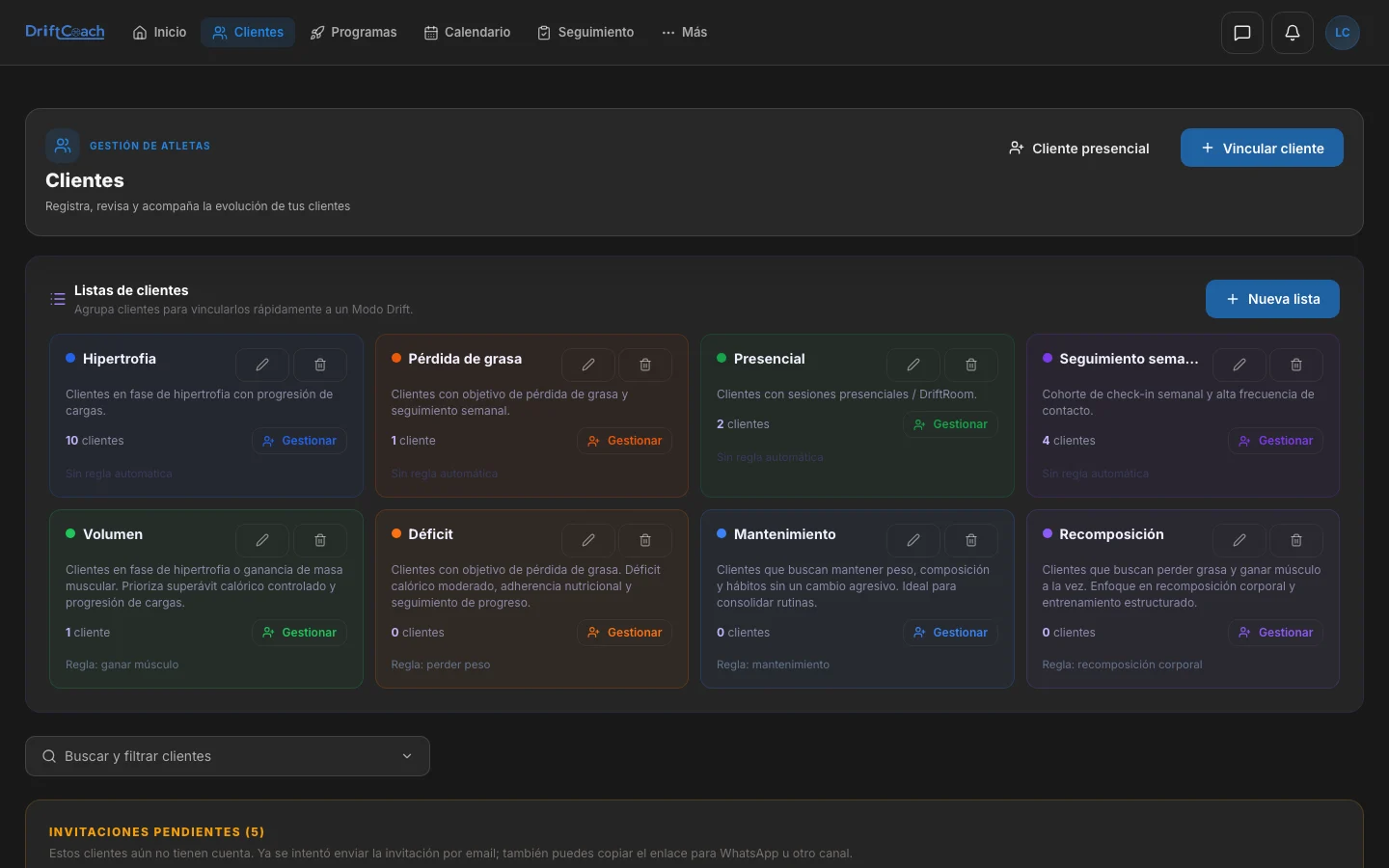
Task: Delete the Mantenimiento list
Action: [x=971, y=540]
